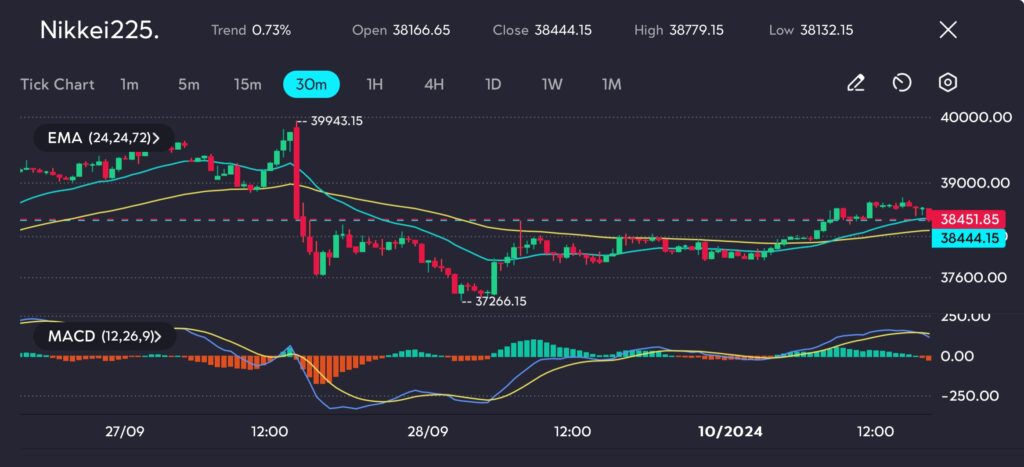The height and width of the screenshot is (467, 1024).
Task: Switch chart to 4H timeframe
Action: 433,84
